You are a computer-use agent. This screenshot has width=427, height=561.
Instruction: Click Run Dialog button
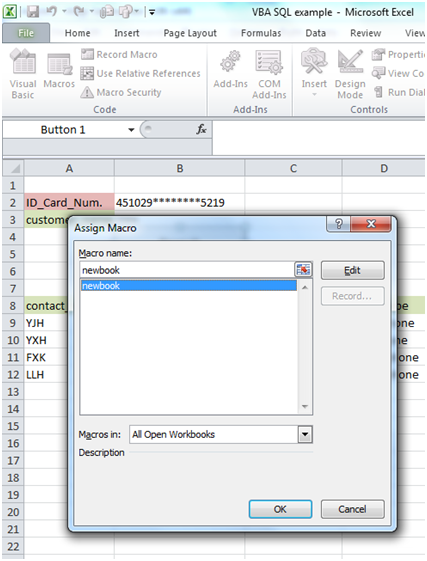(399, 92)
